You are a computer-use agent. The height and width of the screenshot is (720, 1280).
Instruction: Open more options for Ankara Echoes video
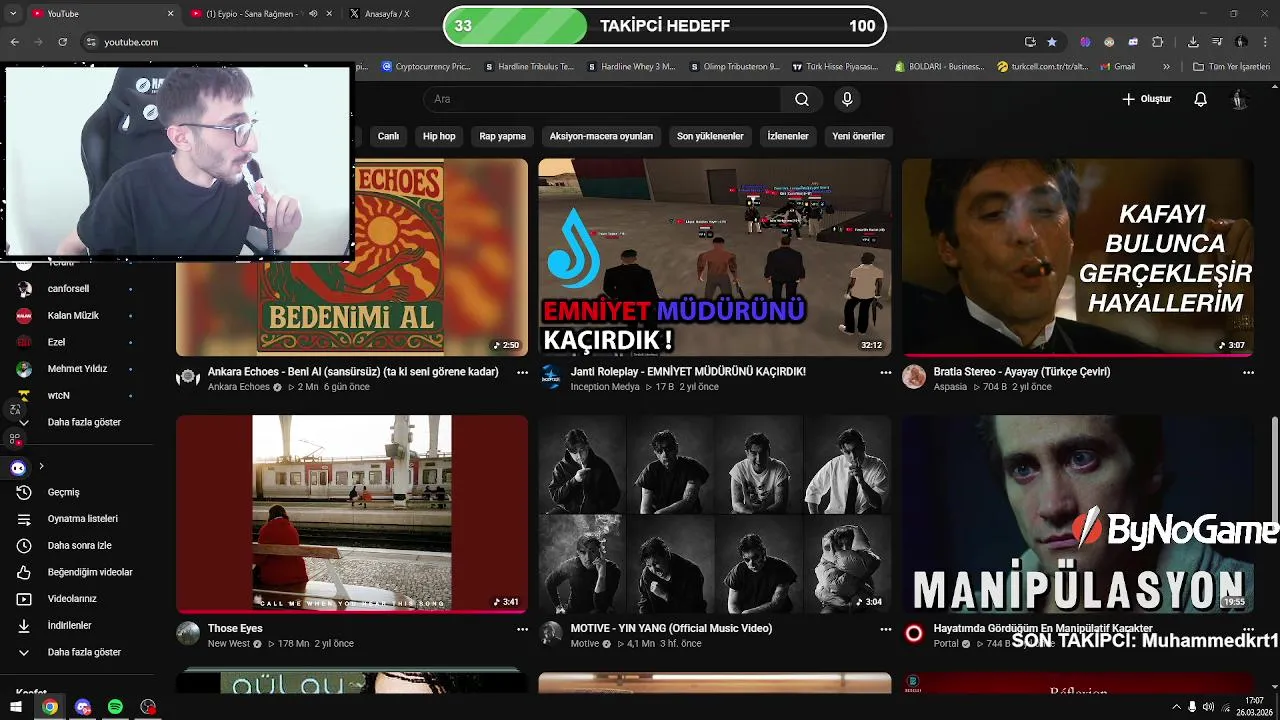[x=522, y=372]
